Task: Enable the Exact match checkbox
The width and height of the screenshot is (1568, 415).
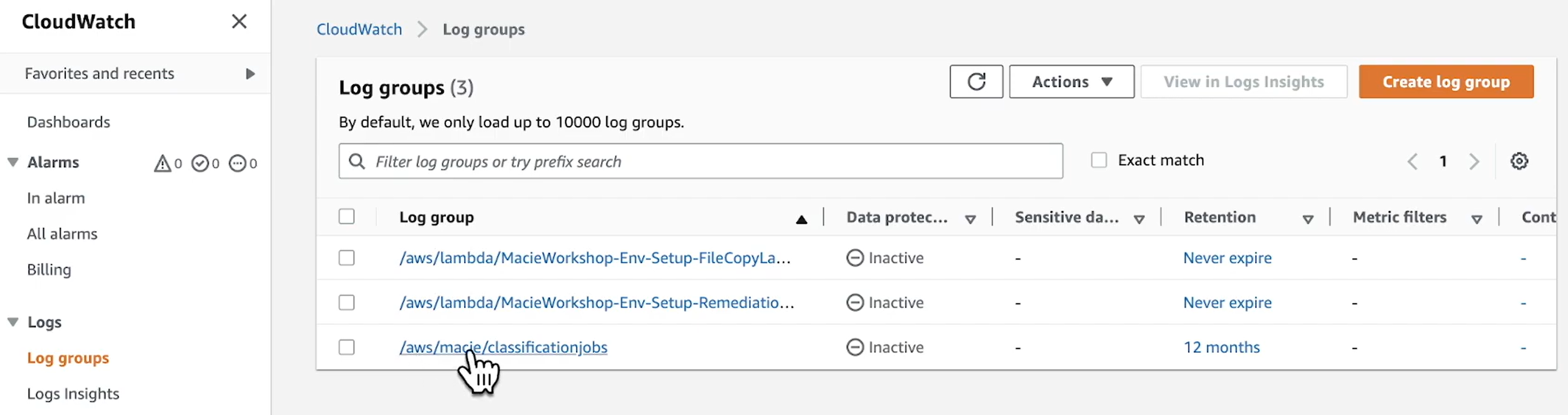Action: [1099, 160]
